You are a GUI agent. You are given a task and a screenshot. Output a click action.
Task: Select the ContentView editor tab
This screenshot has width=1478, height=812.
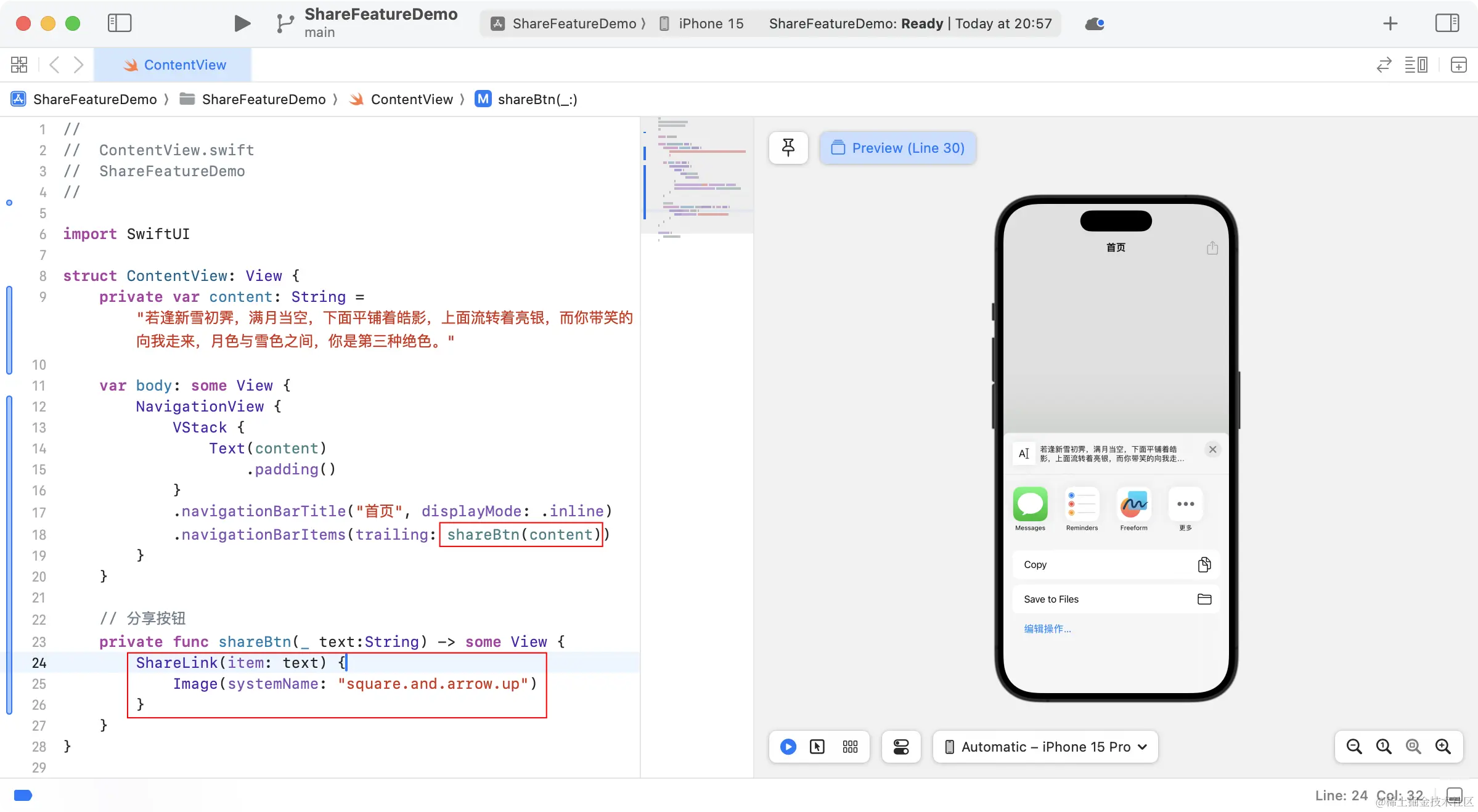tap(174, 65)
